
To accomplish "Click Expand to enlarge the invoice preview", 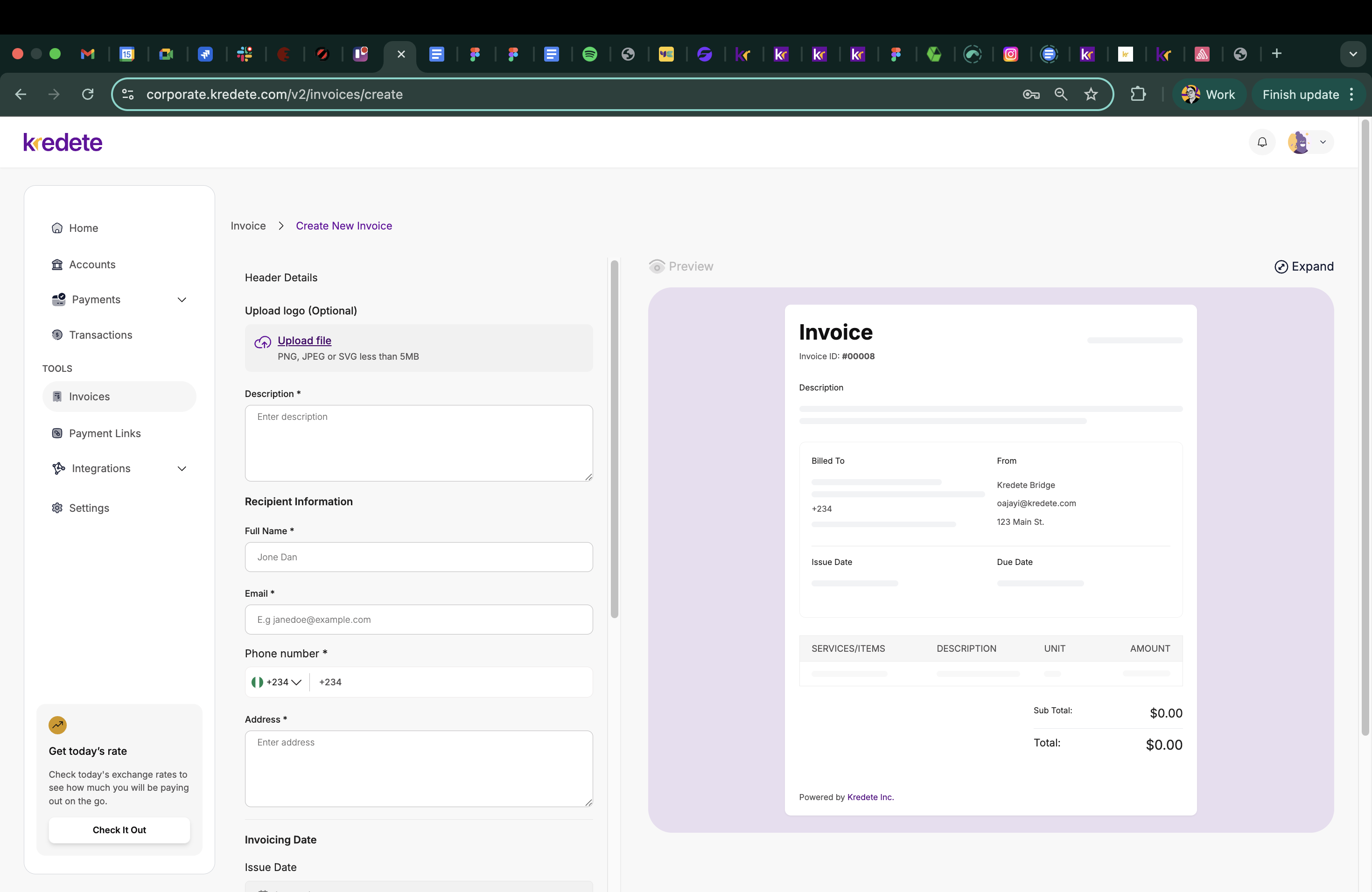I will pos(1304,266).
